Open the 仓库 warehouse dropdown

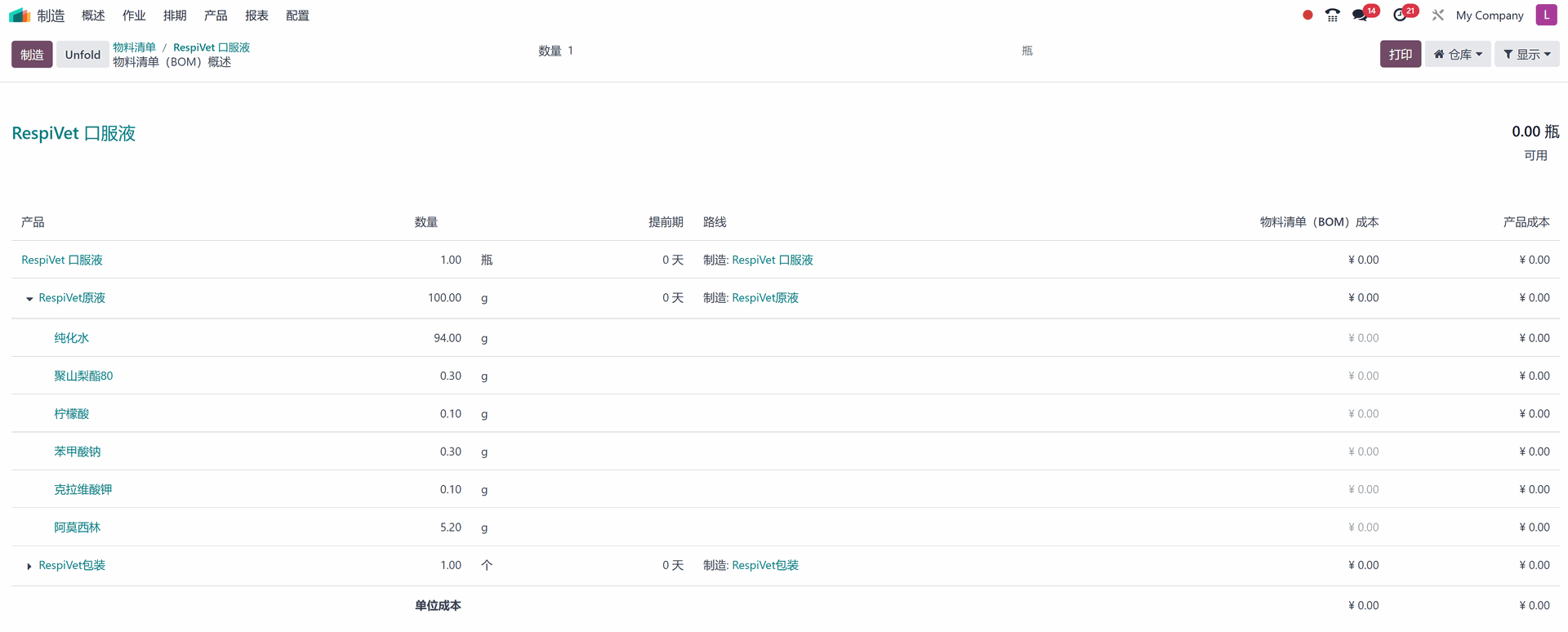pos(1458,54)
